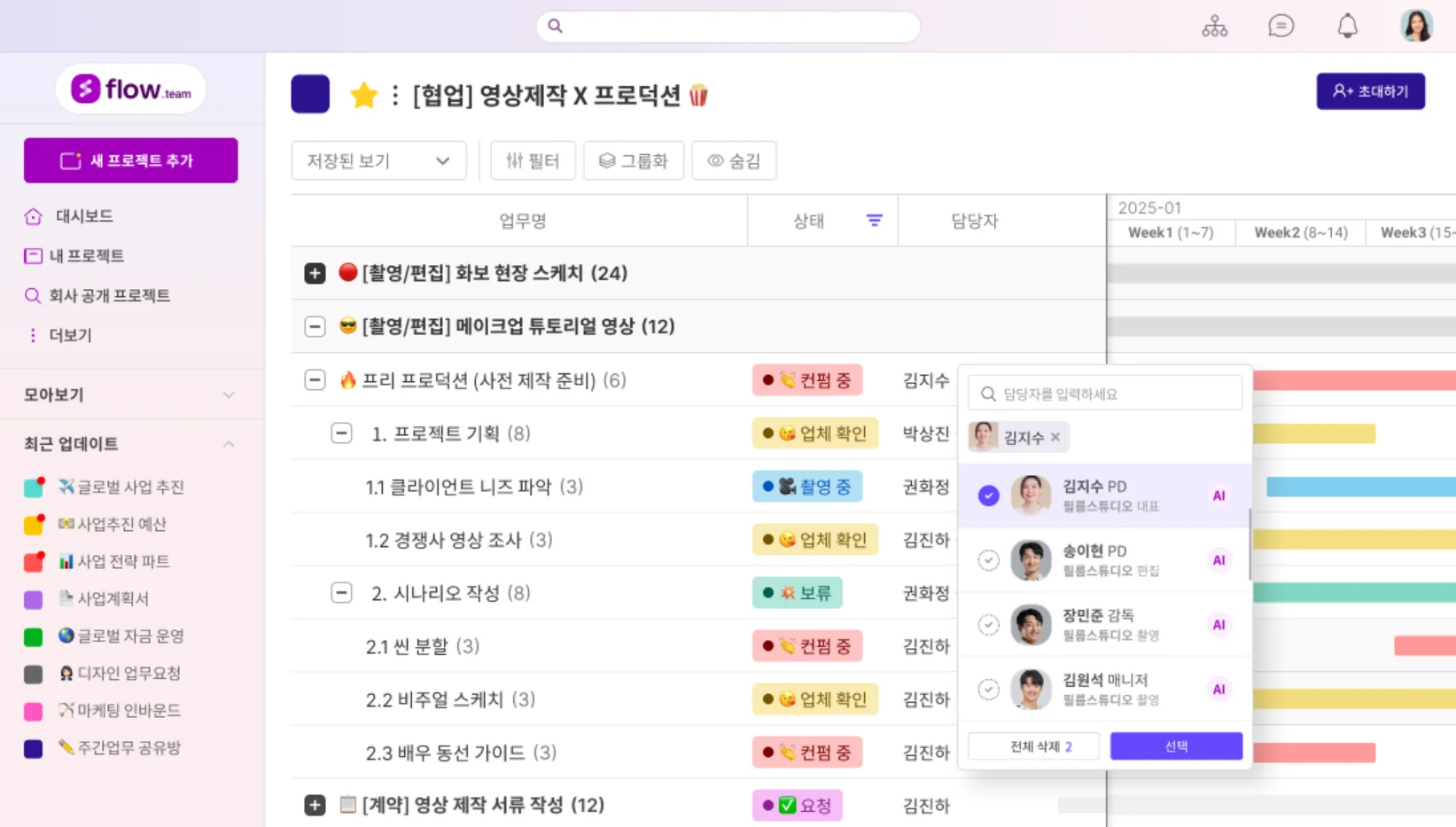Screen dimensions: 1456x827
Task: Open the notifications bell
Action: (1347, 27)
